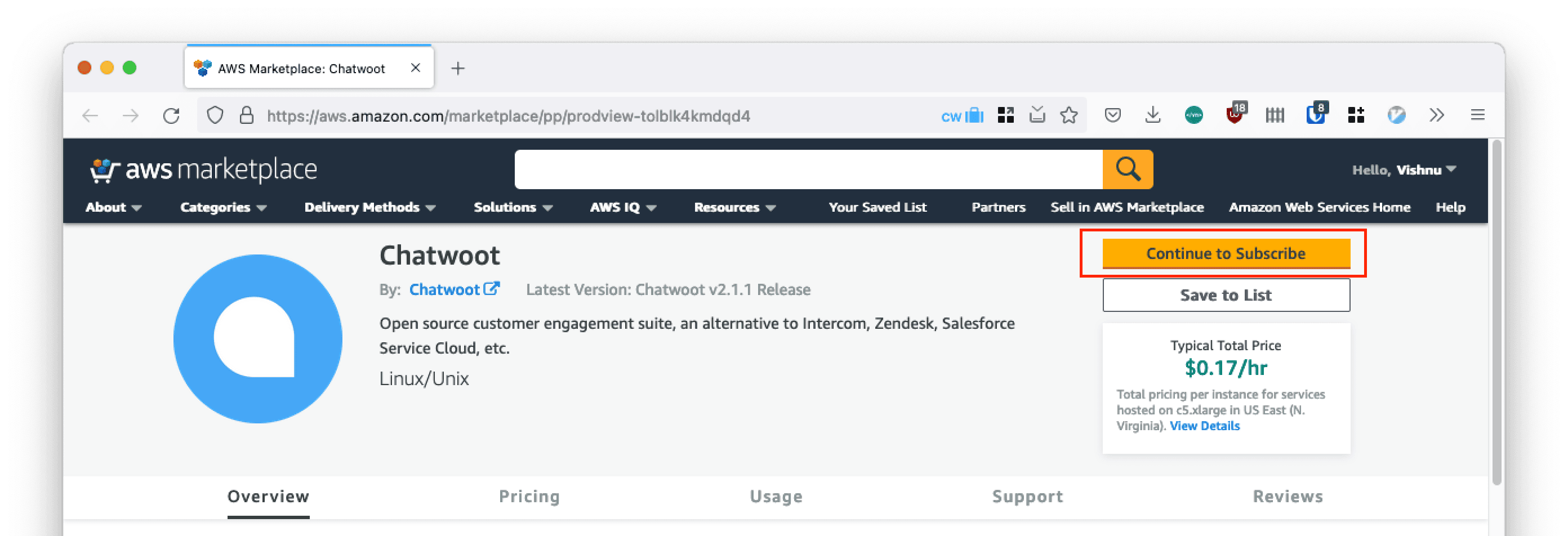Click Continue to Subscribe

1226,253
